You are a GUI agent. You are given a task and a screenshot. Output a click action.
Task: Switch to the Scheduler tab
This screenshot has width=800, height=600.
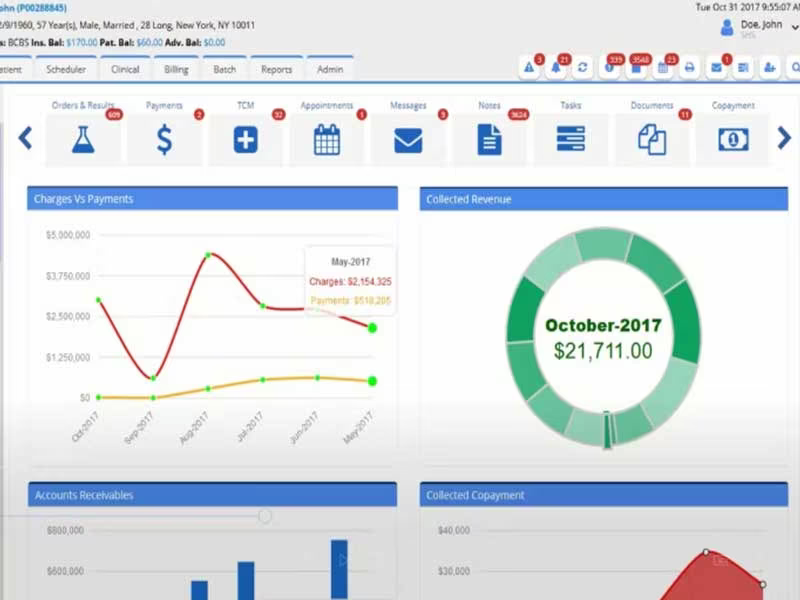click(x=66, y=69)
